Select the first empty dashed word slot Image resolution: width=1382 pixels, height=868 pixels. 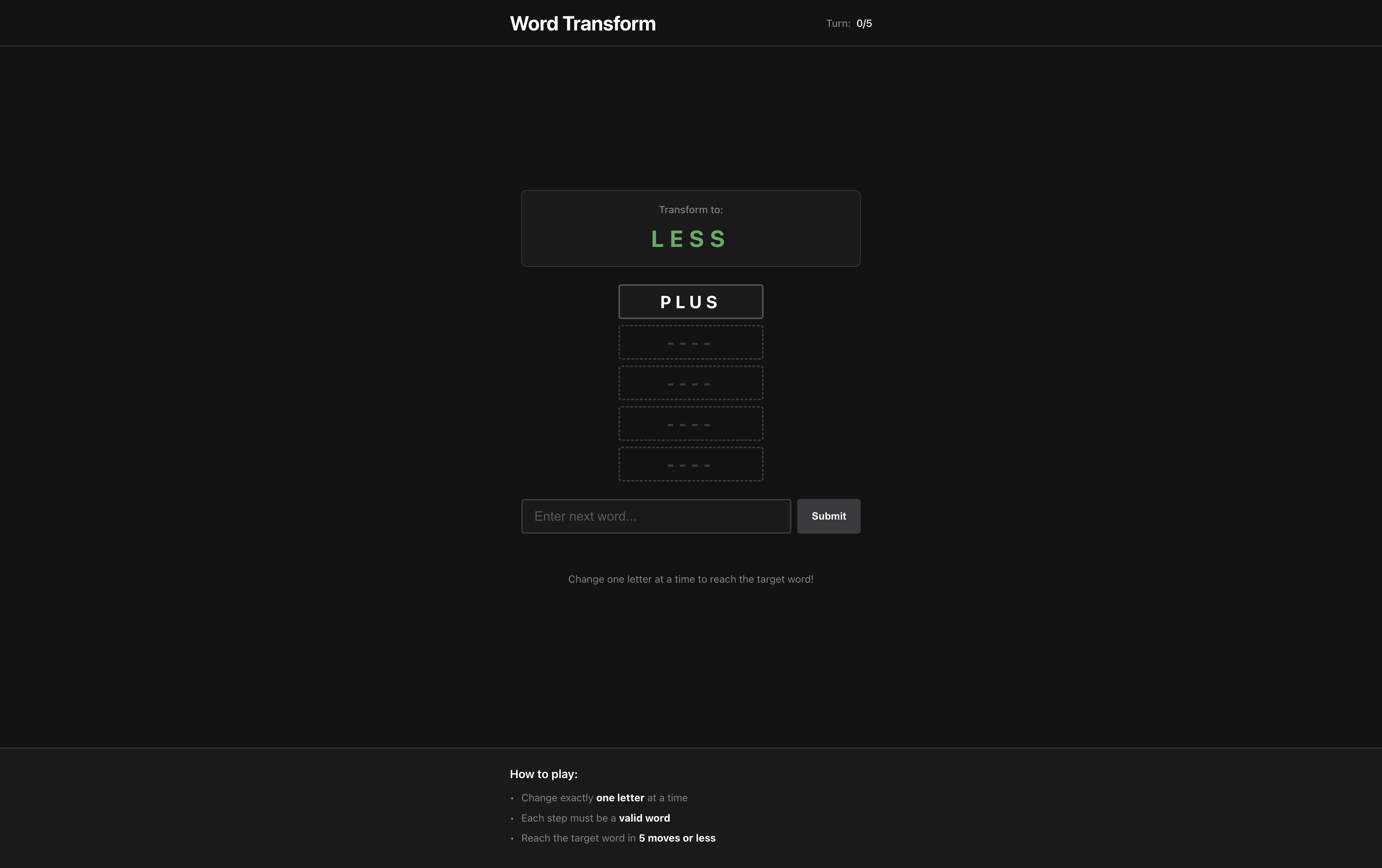coord(690,342)
